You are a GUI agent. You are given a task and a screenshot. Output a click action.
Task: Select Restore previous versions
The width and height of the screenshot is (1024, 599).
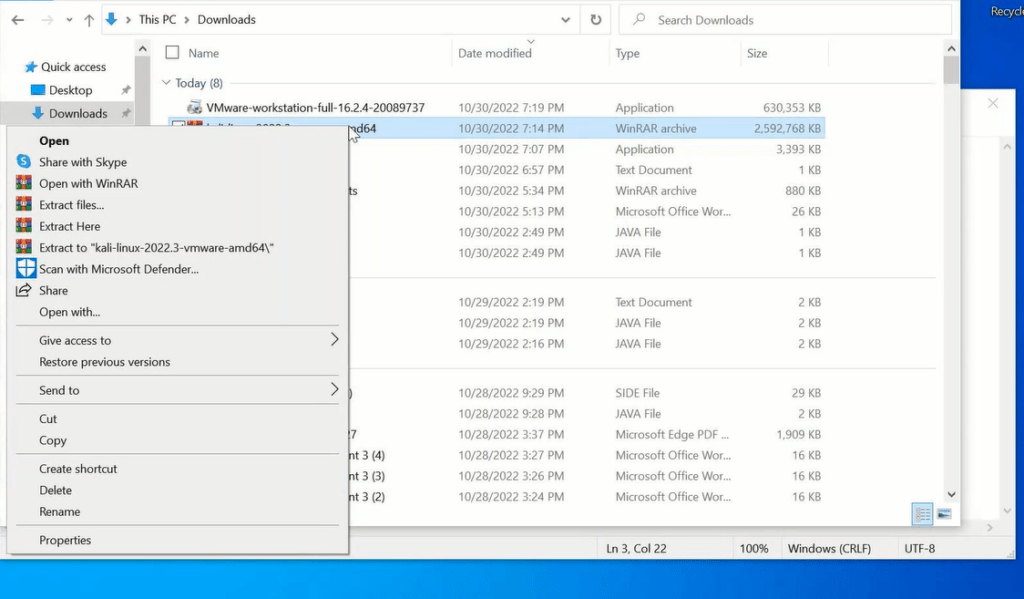click(104, 362)
